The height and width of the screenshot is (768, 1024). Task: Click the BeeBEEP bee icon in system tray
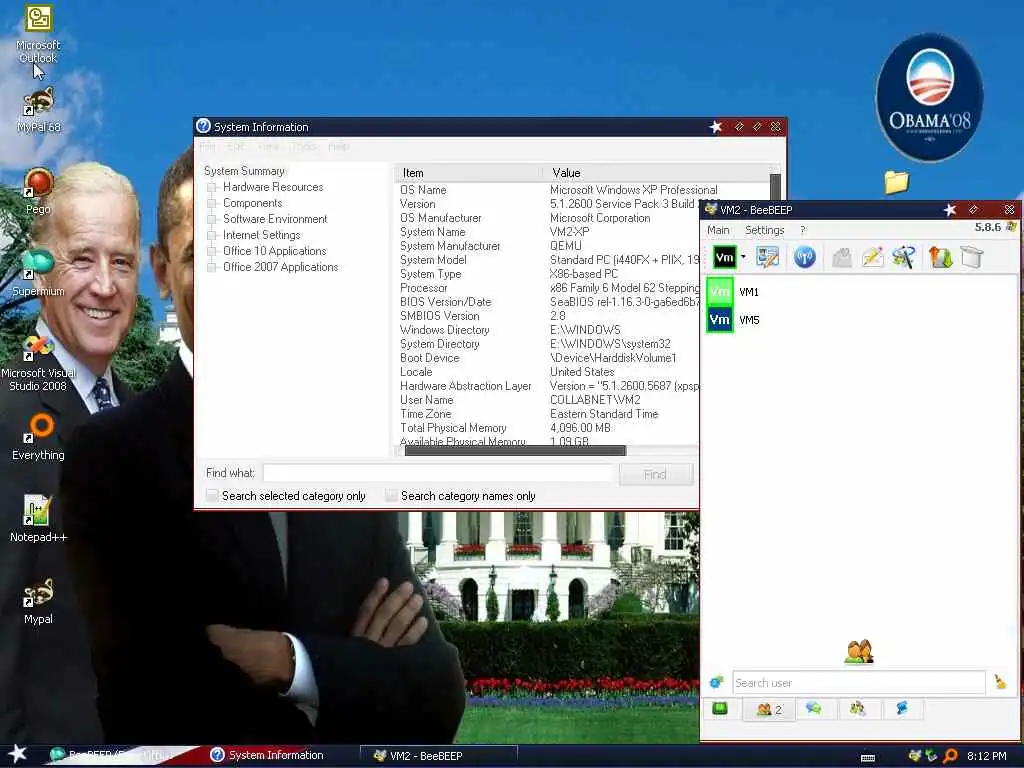point(915,756)
